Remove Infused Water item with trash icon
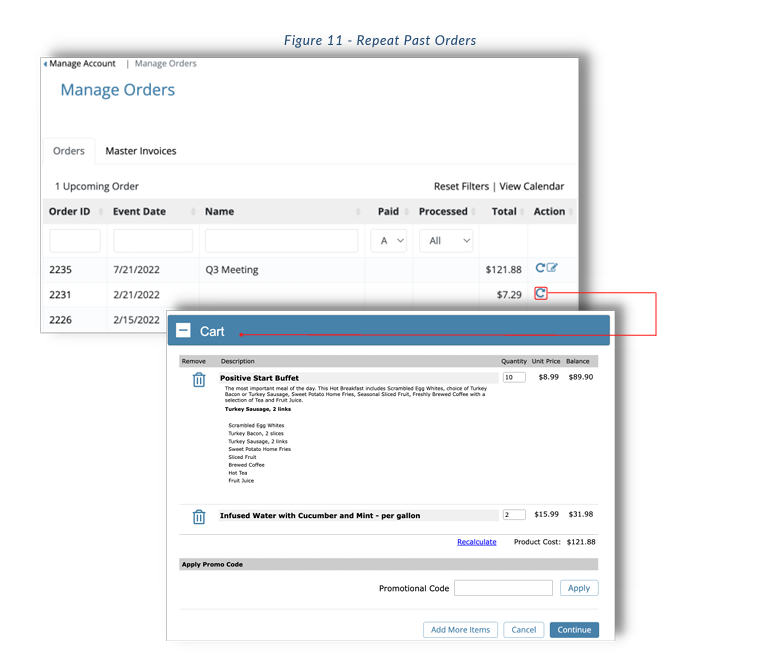Viewport: 764px width, 660px height. 199,517
